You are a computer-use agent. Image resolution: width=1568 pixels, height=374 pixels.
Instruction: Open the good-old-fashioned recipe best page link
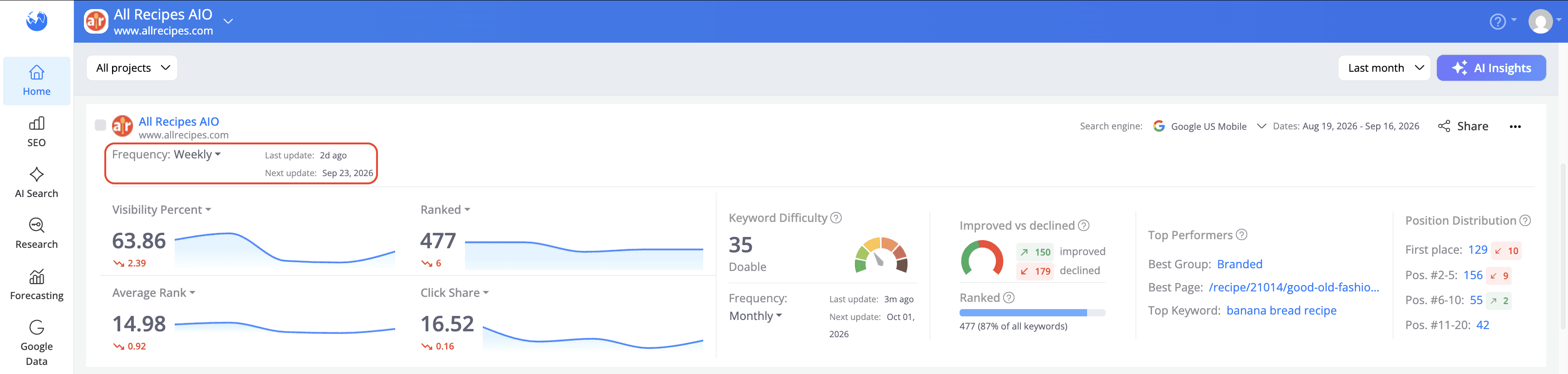pos(1294,287)
